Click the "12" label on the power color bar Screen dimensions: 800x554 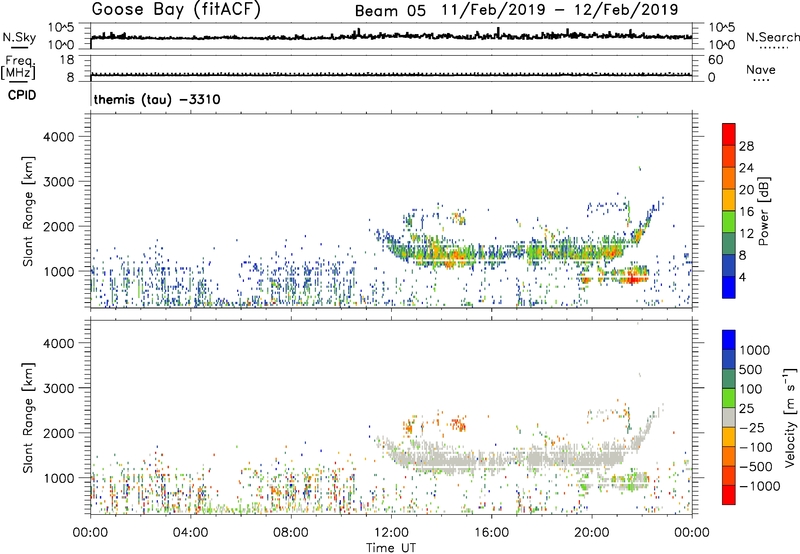[x=746, y=234]
